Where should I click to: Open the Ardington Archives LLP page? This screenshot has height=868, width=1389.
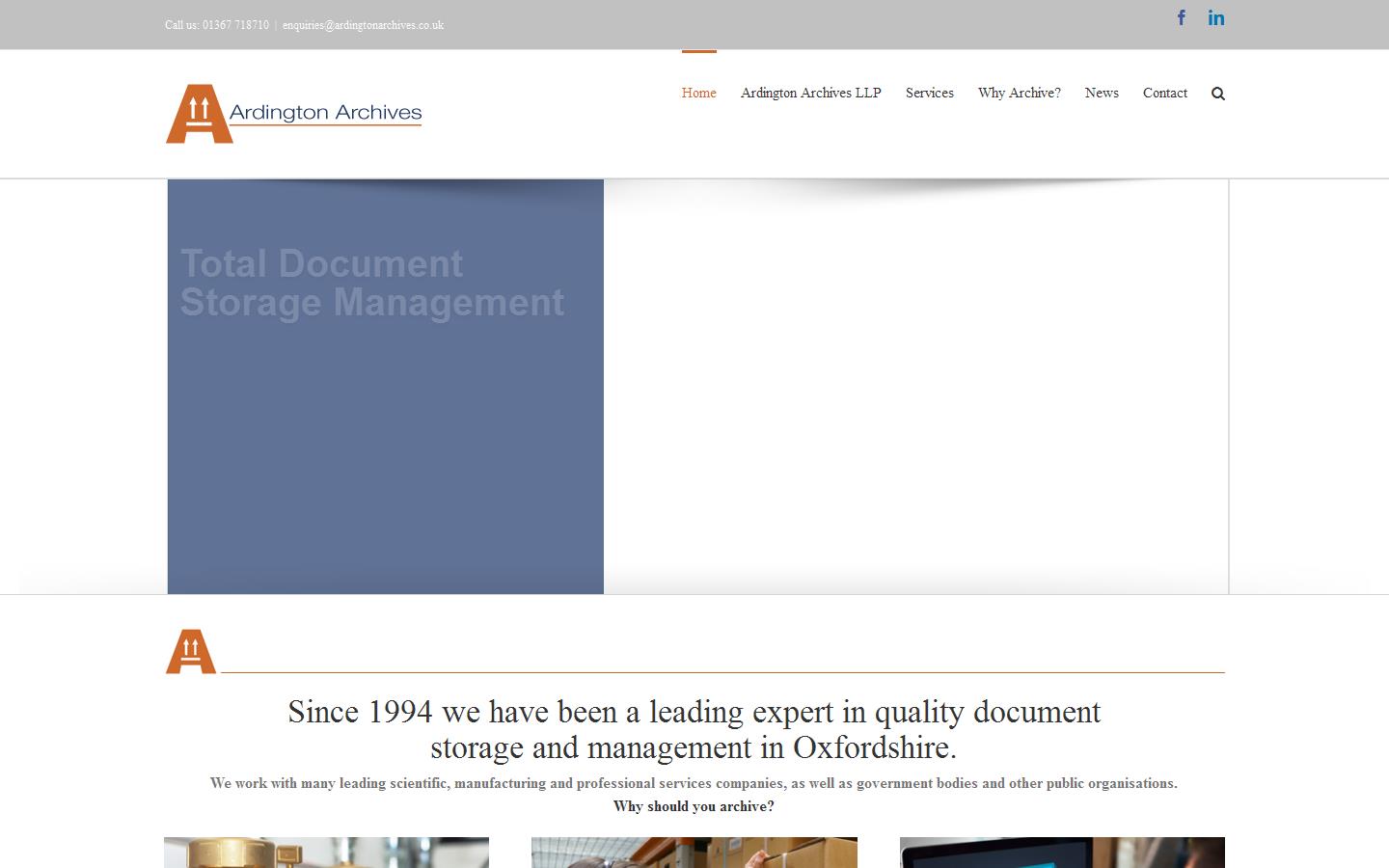(x=810, y=93)
